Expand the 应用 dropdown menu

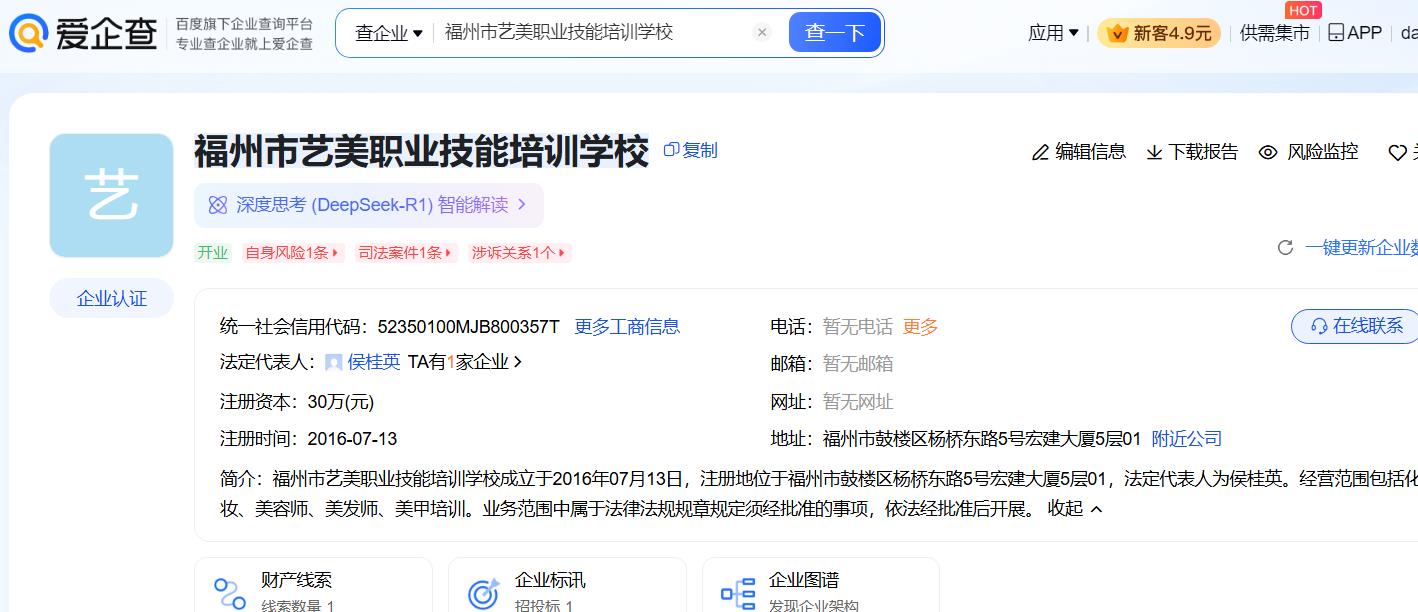[x=1053, y=33]
